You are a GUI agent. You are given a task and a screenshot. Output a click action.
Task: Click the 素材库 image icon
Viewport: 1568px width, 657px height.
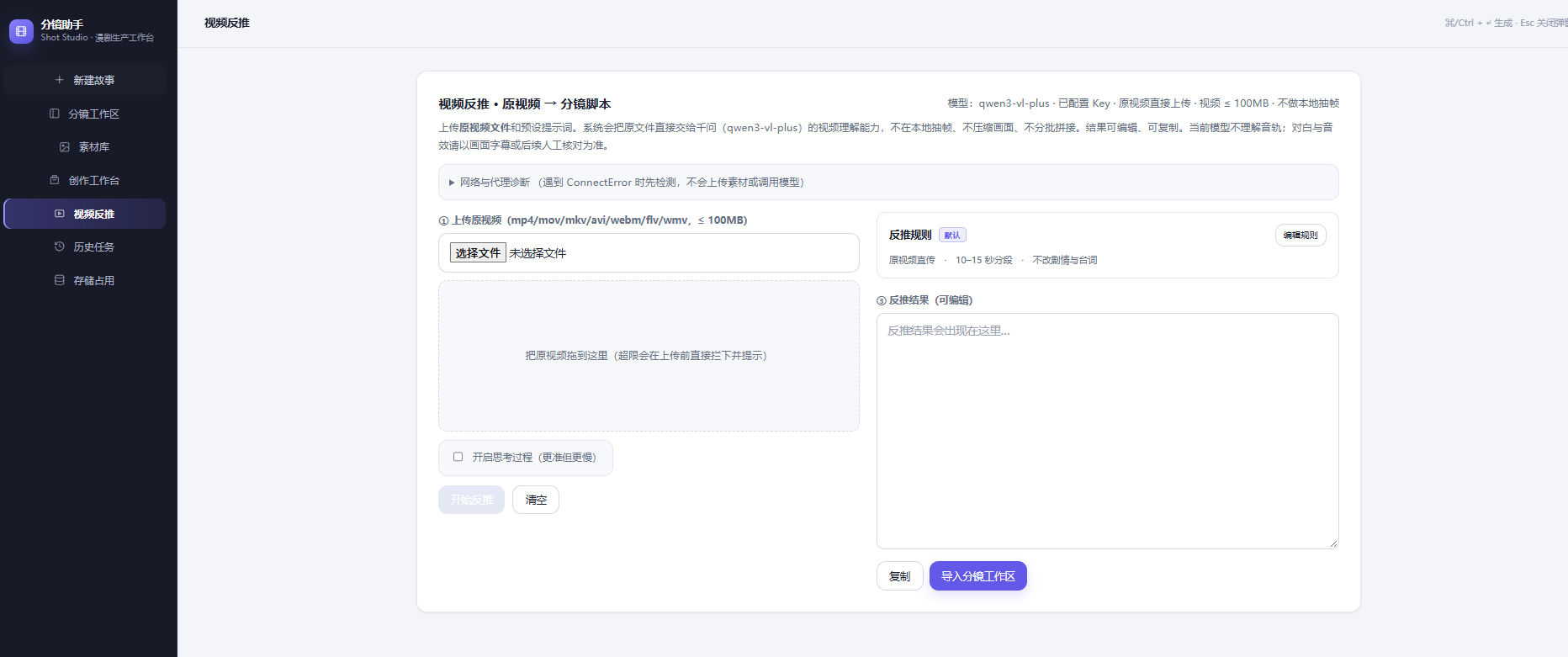(65, 147)
